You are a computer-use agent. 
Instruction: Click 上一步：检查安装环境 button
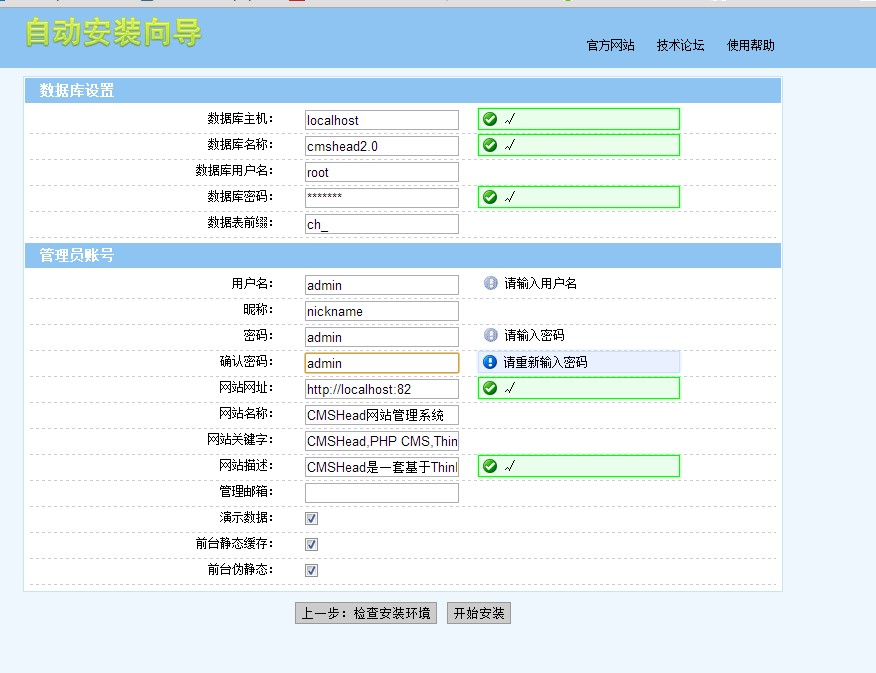coord(365,613)
